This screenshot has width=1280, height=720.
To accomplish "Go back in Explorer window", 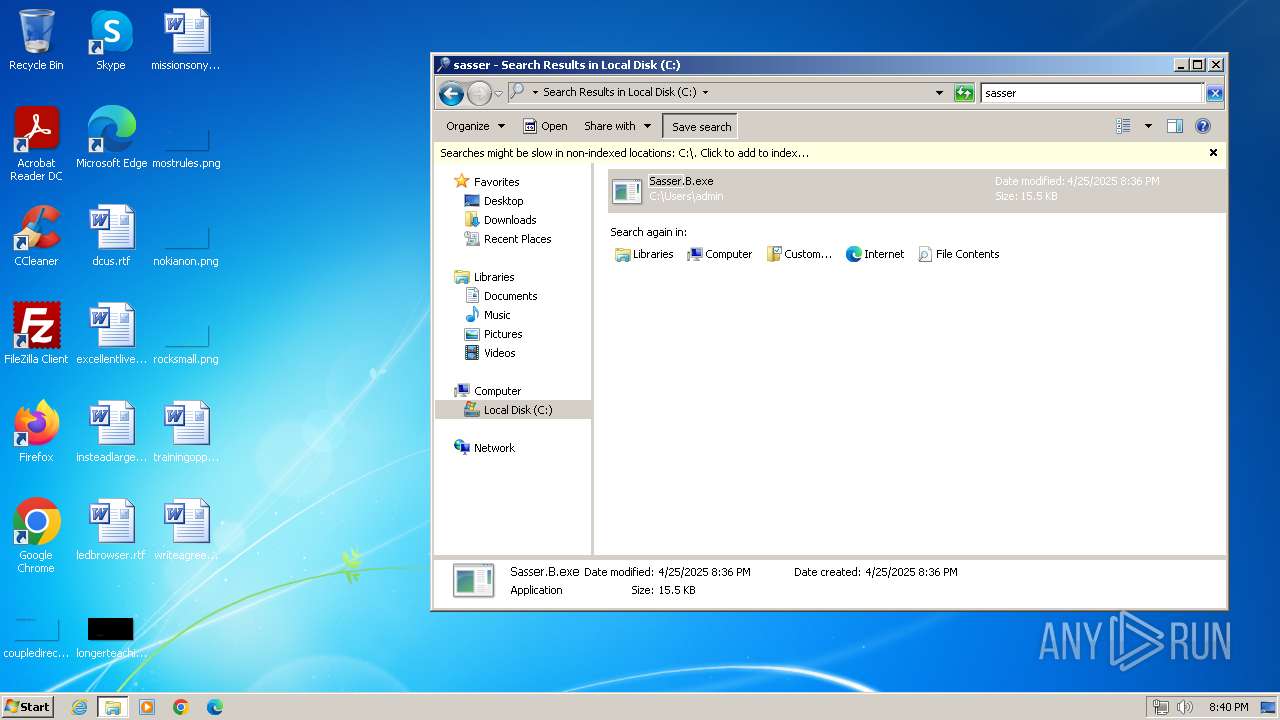I will point(451,94).
